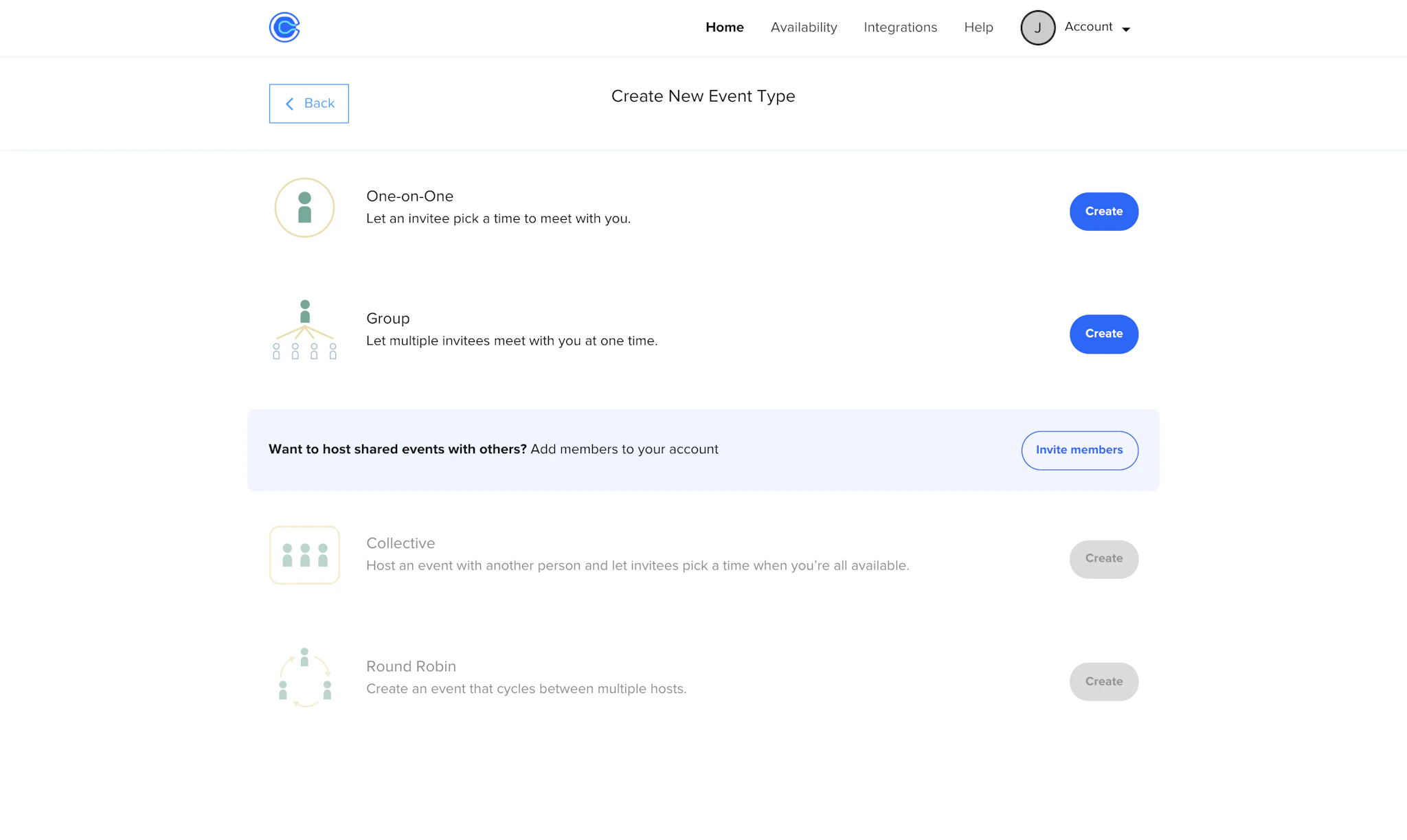The height and width of the screenshot is (840, 1407).
Task: Click the J account avatar
Action: click(x=1037, y=27)
